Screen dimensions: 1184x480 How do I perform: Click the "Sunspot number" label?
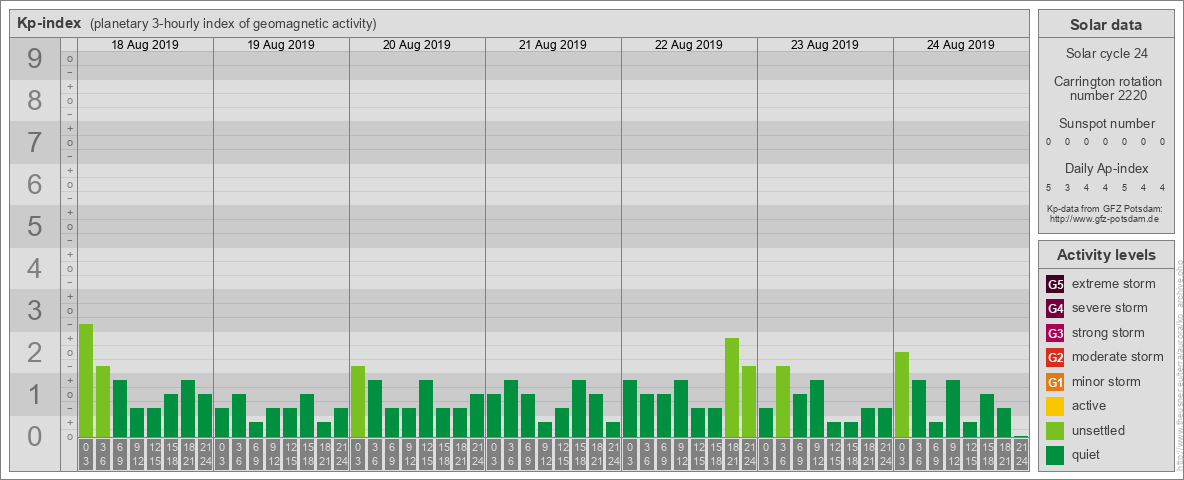1107,124
